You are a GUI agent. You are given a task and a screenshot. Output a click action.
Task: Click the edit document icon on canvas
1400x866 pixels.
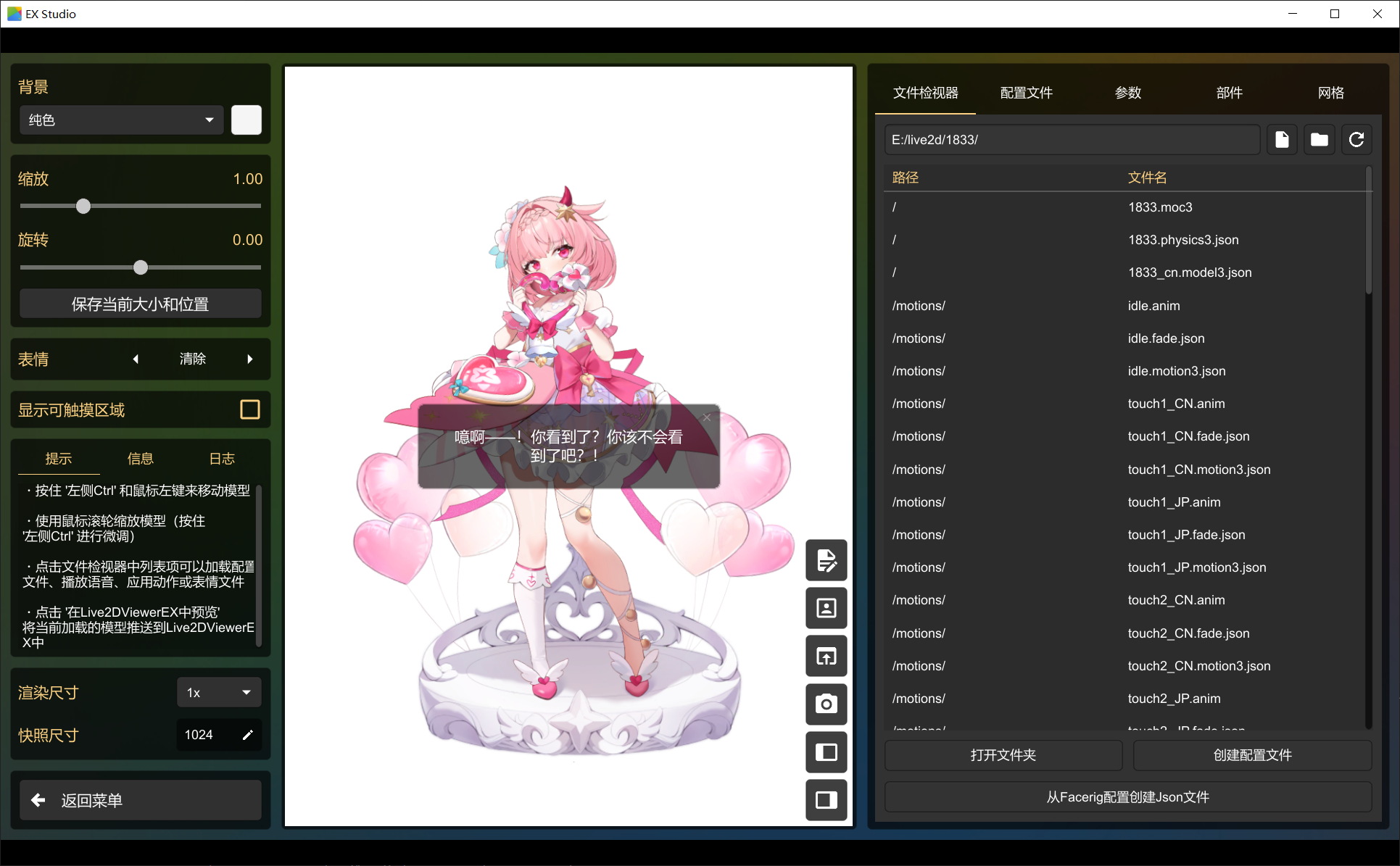point(827,560)
